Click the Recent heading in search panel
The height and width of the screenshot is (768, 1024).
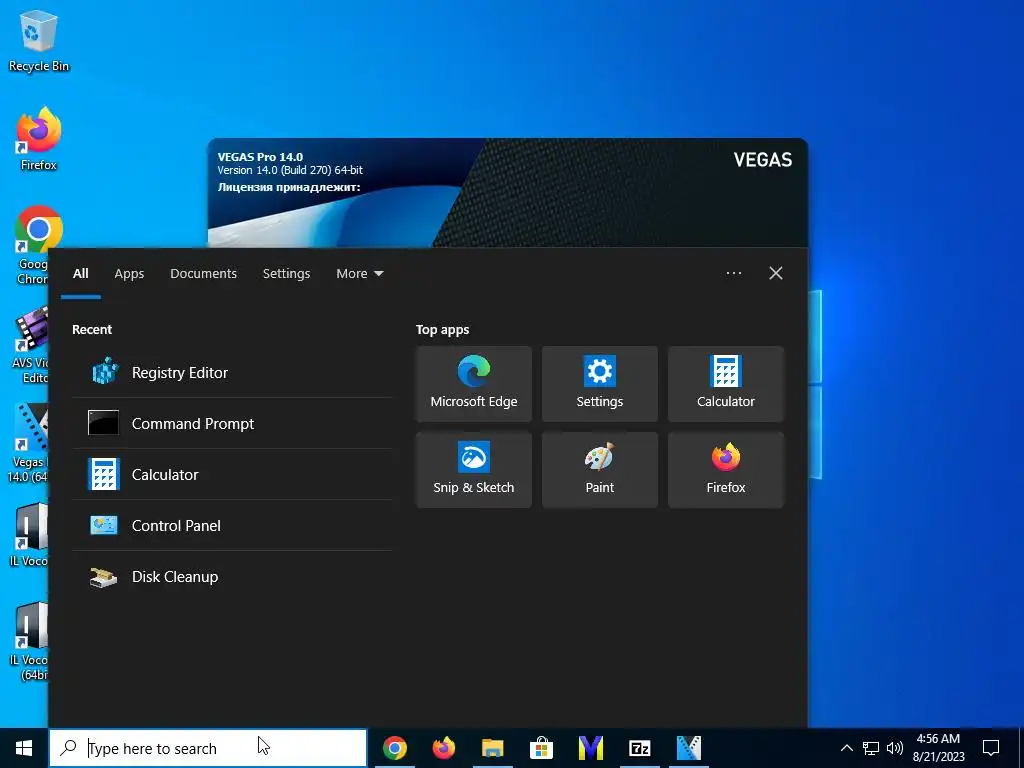[92, 329]
